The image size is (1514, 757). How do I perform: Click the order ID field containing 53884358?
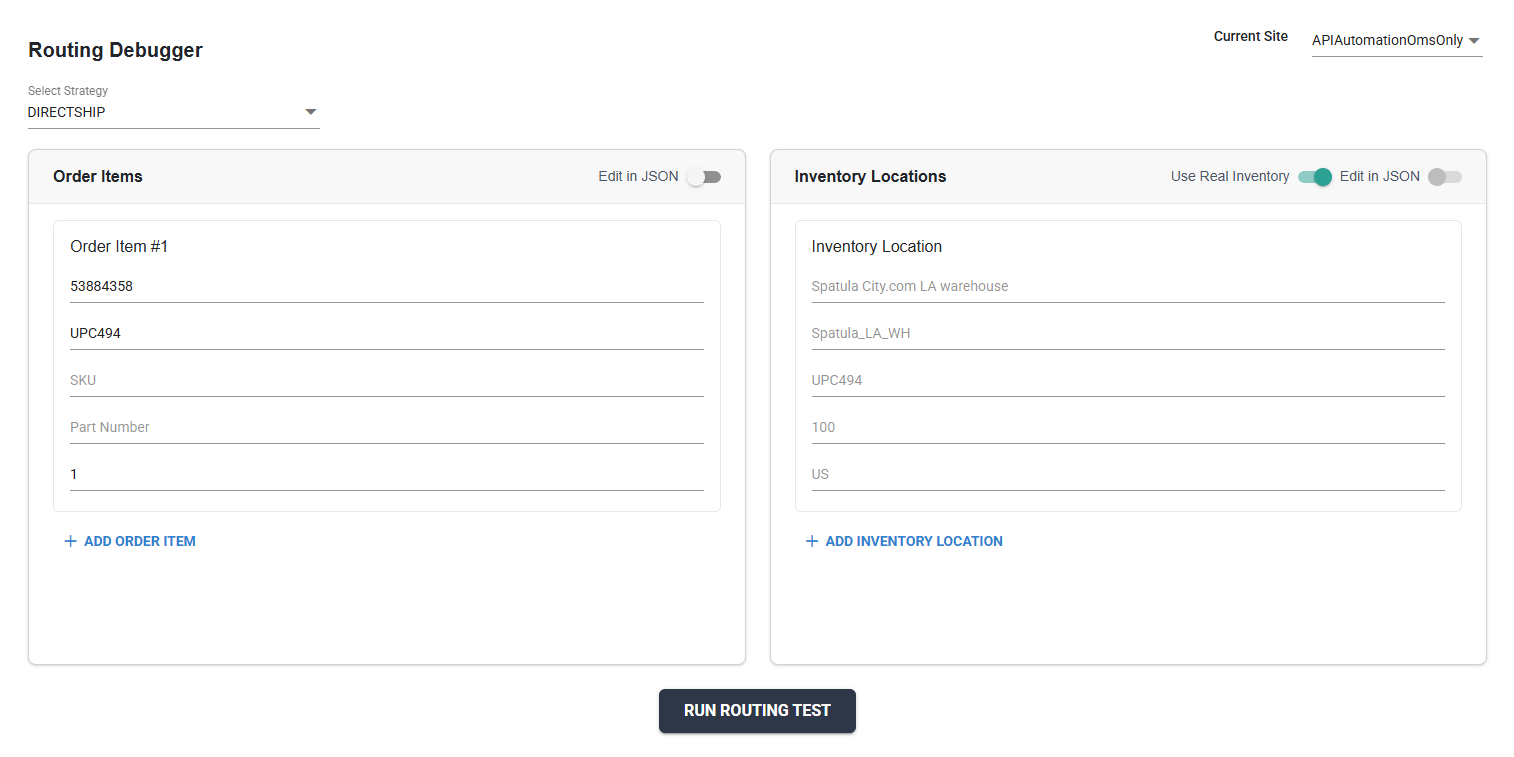[x=386, y=287]
